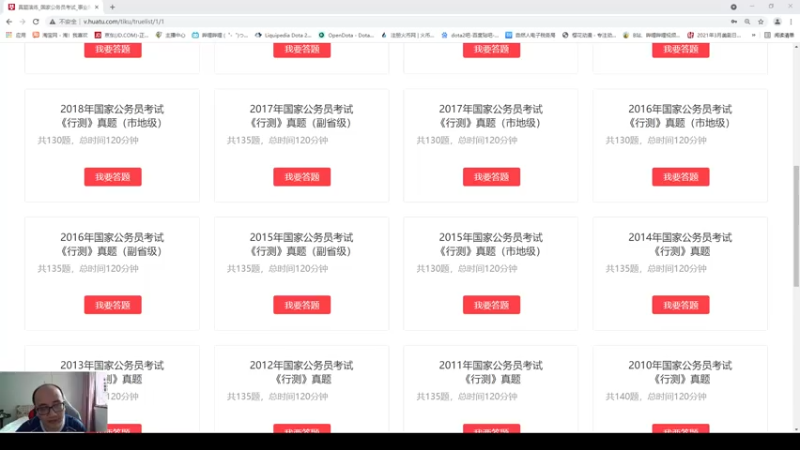Viewport: 800px width, 450px height.
Task: Open the Apps shortcut in bookmarks bar
Action: coord(16,35)
